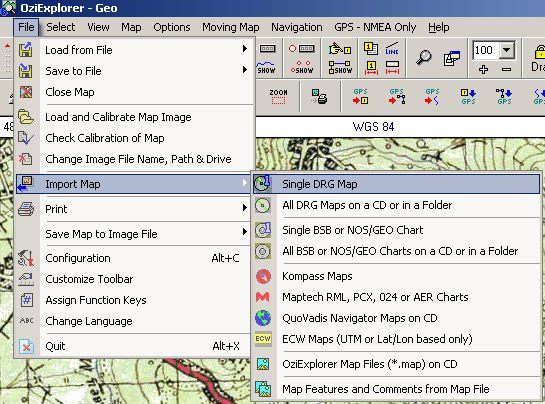Click the Show Routes toolbar icon
This screenshot has height=404, width=545.
pos(340,67)
